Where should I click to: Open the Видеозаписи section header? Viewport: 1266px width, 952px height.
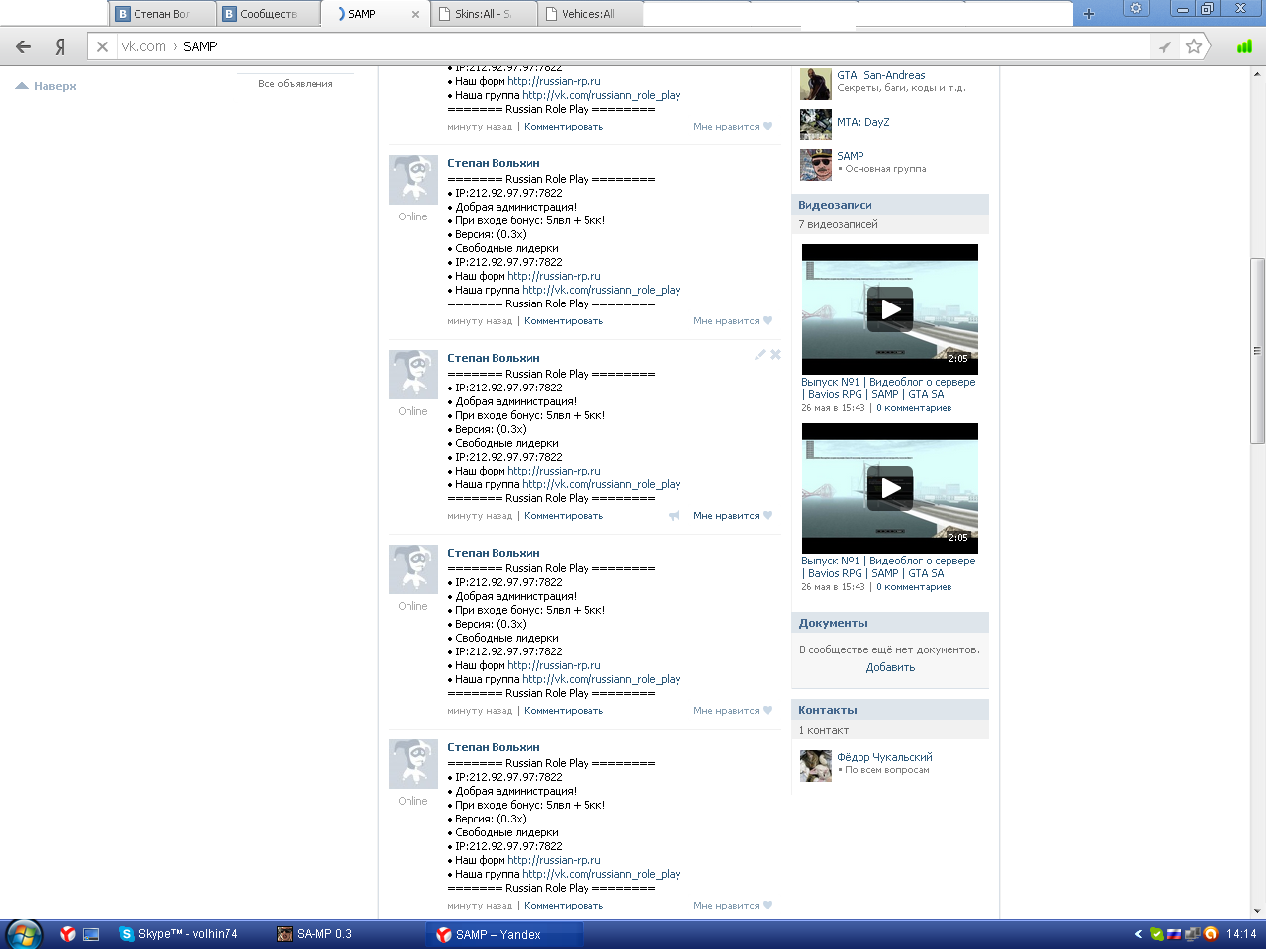[890, 205]
